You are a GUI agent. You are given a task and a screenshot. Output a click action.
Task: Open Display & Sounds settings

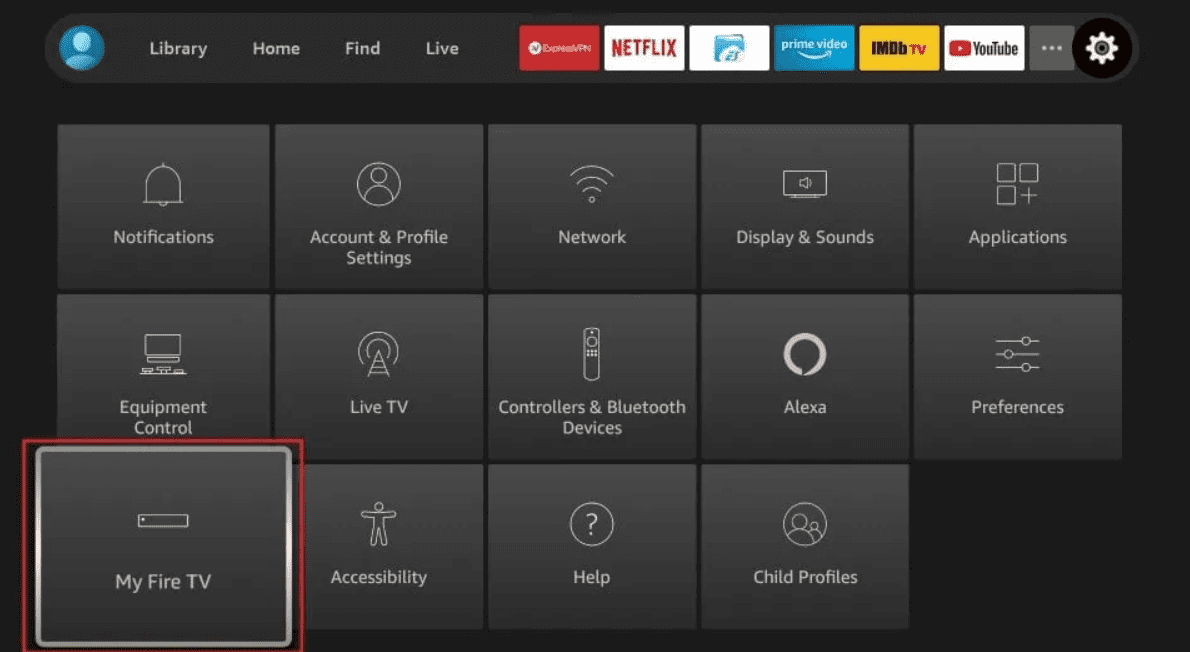(805, 206)
